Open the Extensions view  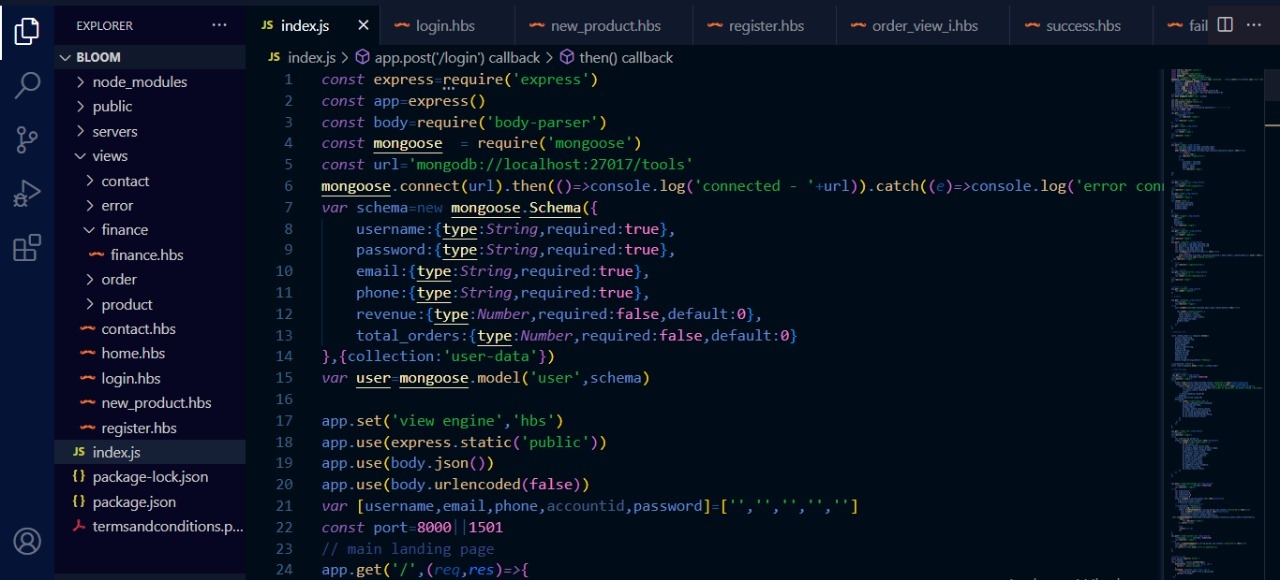[27, 247]
